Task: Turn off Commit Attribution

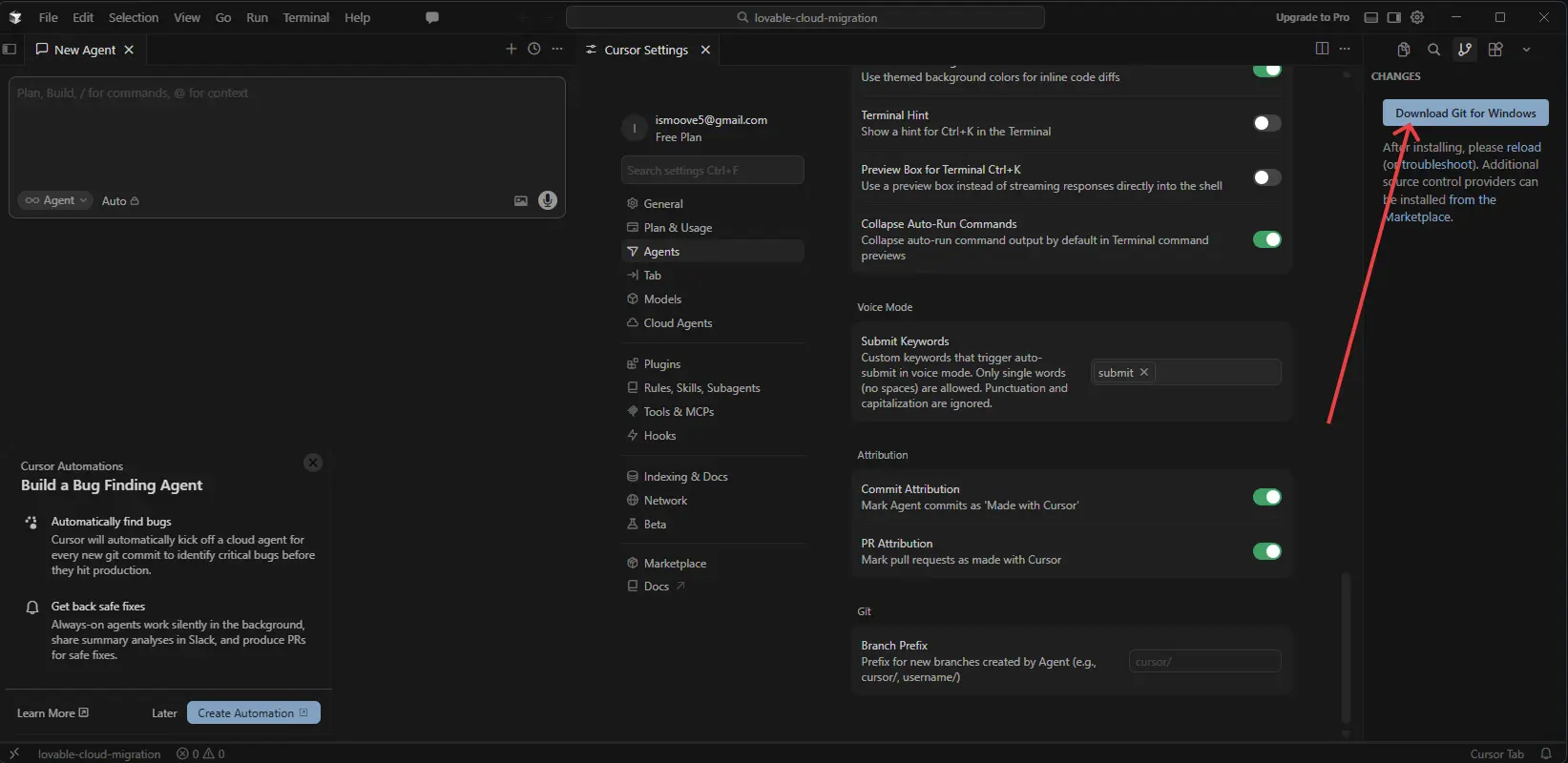Action: pyautogui.click(x=1267, y=497)
